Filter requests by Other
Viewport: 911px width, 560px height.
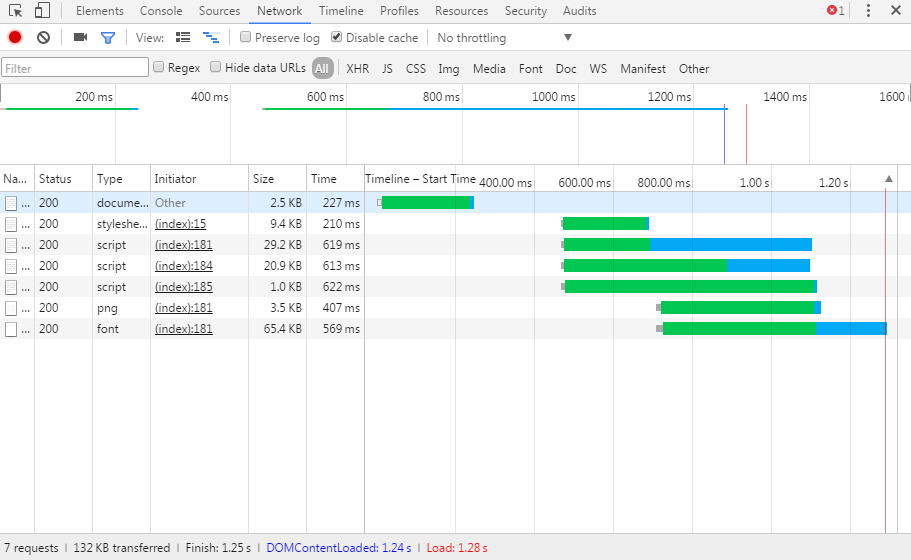coord(694,69)
